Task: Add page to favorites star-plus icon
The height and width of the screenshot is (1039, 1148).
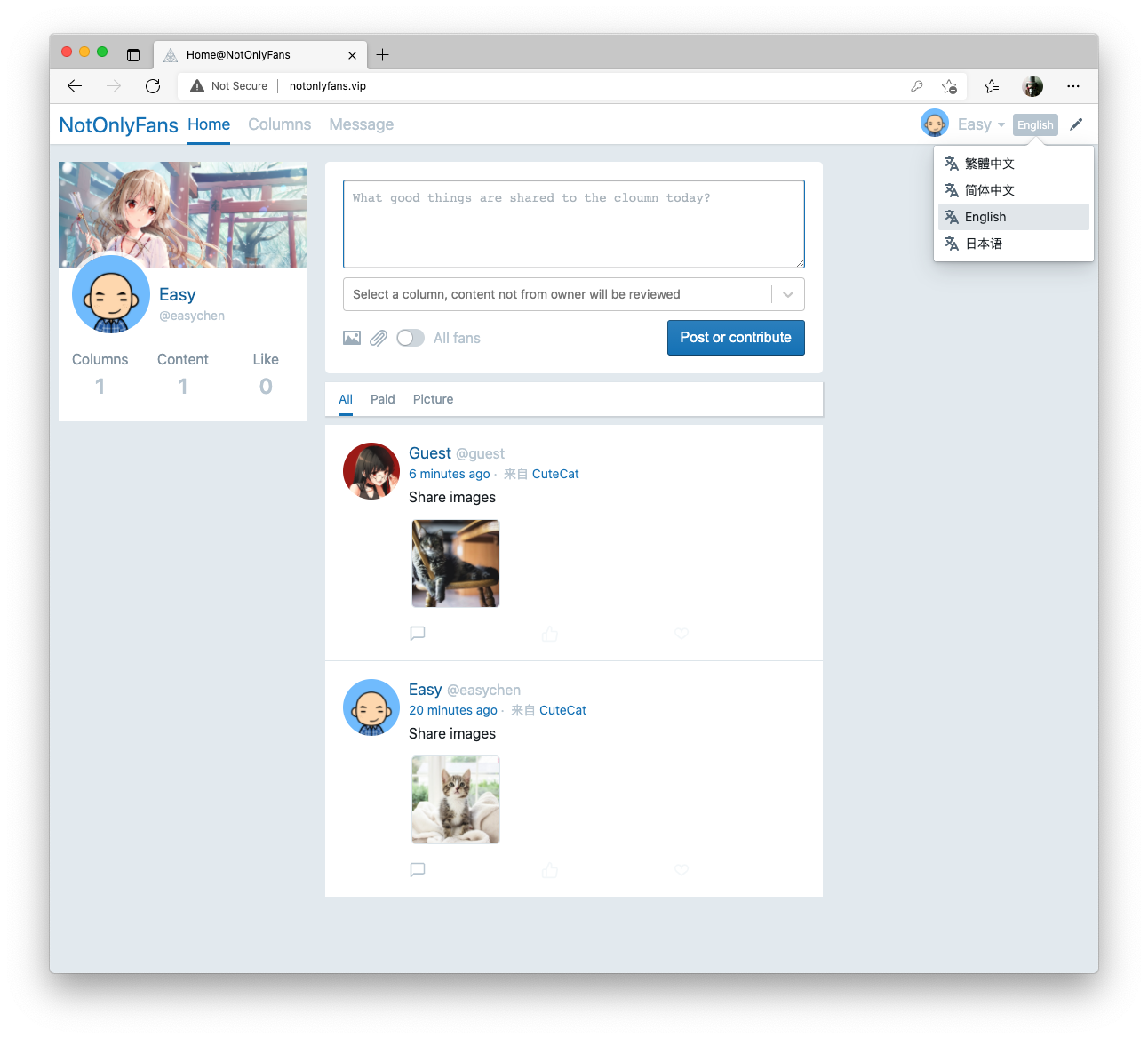Action: click(950, 86)
